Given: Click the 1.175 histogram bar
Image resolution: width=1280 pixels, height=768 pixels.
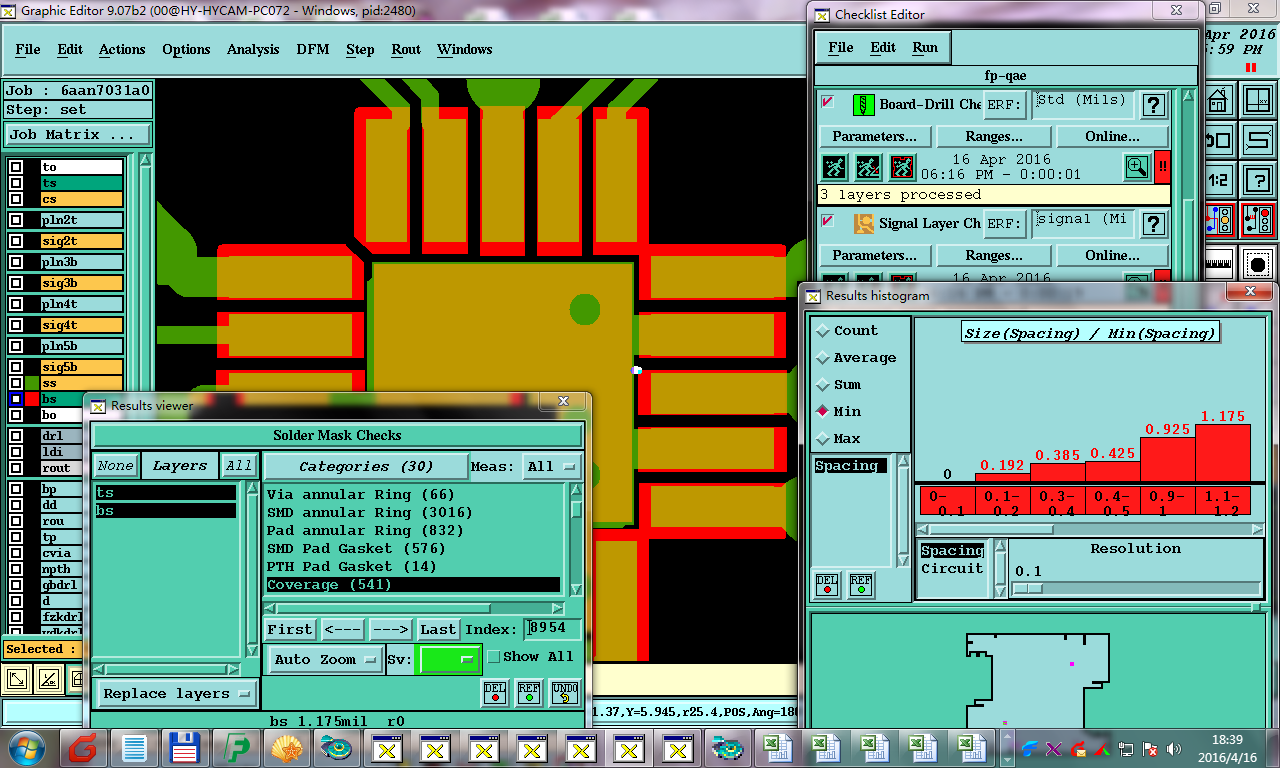Looking at the screenshot, I should (1223, 454).
